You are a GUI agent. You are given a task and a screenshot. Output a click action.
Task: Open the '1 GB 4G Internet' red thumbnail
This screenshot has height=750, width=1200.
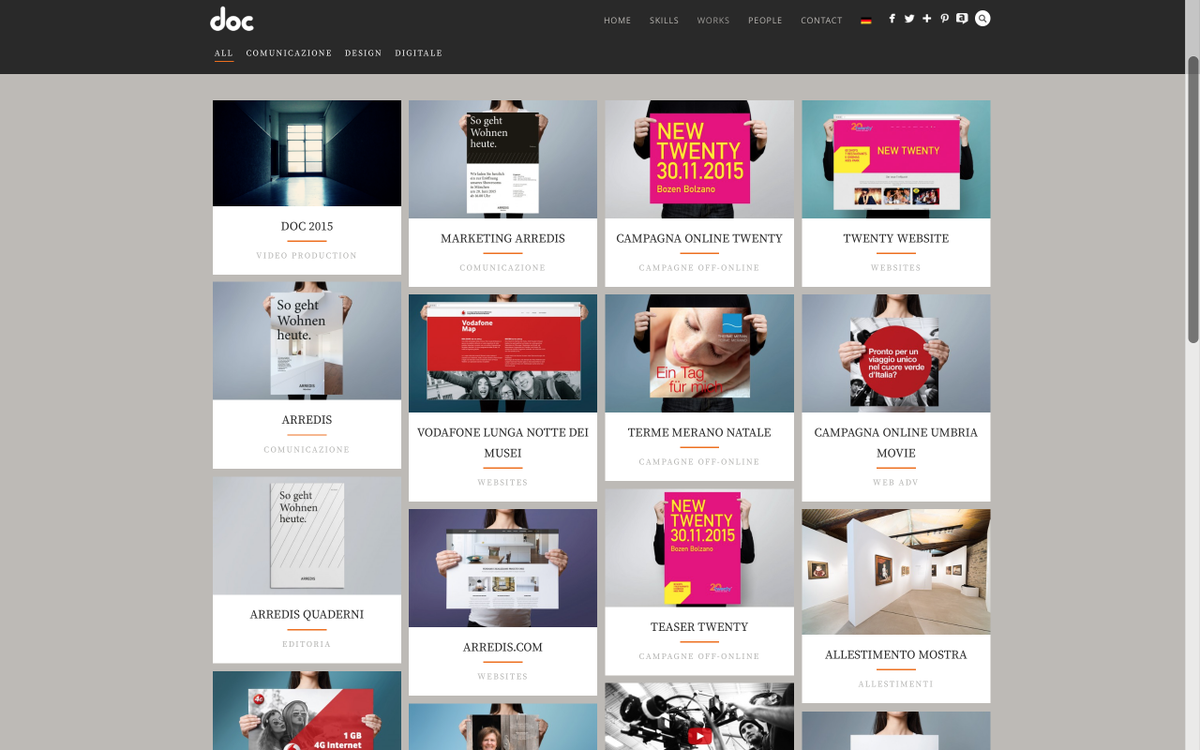(307, 710)
